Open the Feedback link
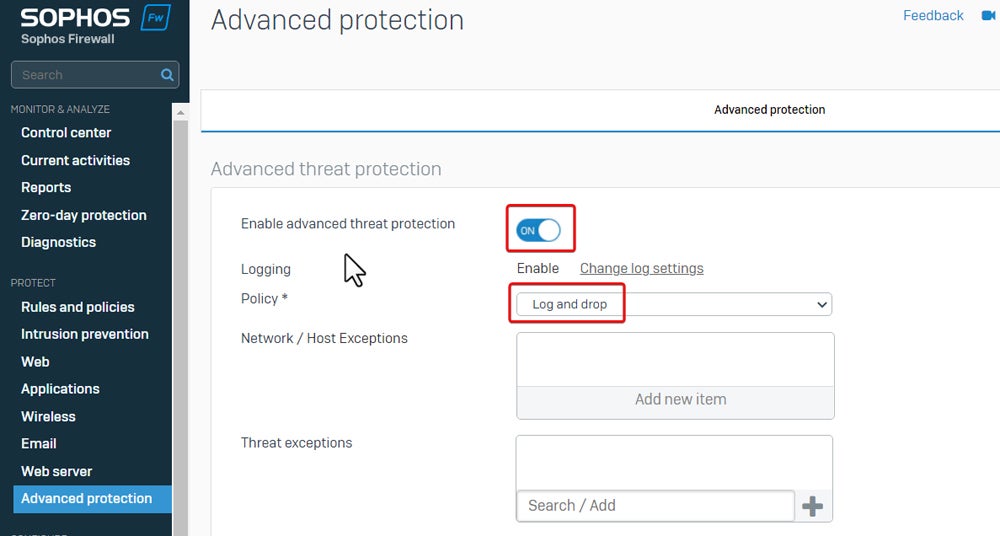 [933, 16]
